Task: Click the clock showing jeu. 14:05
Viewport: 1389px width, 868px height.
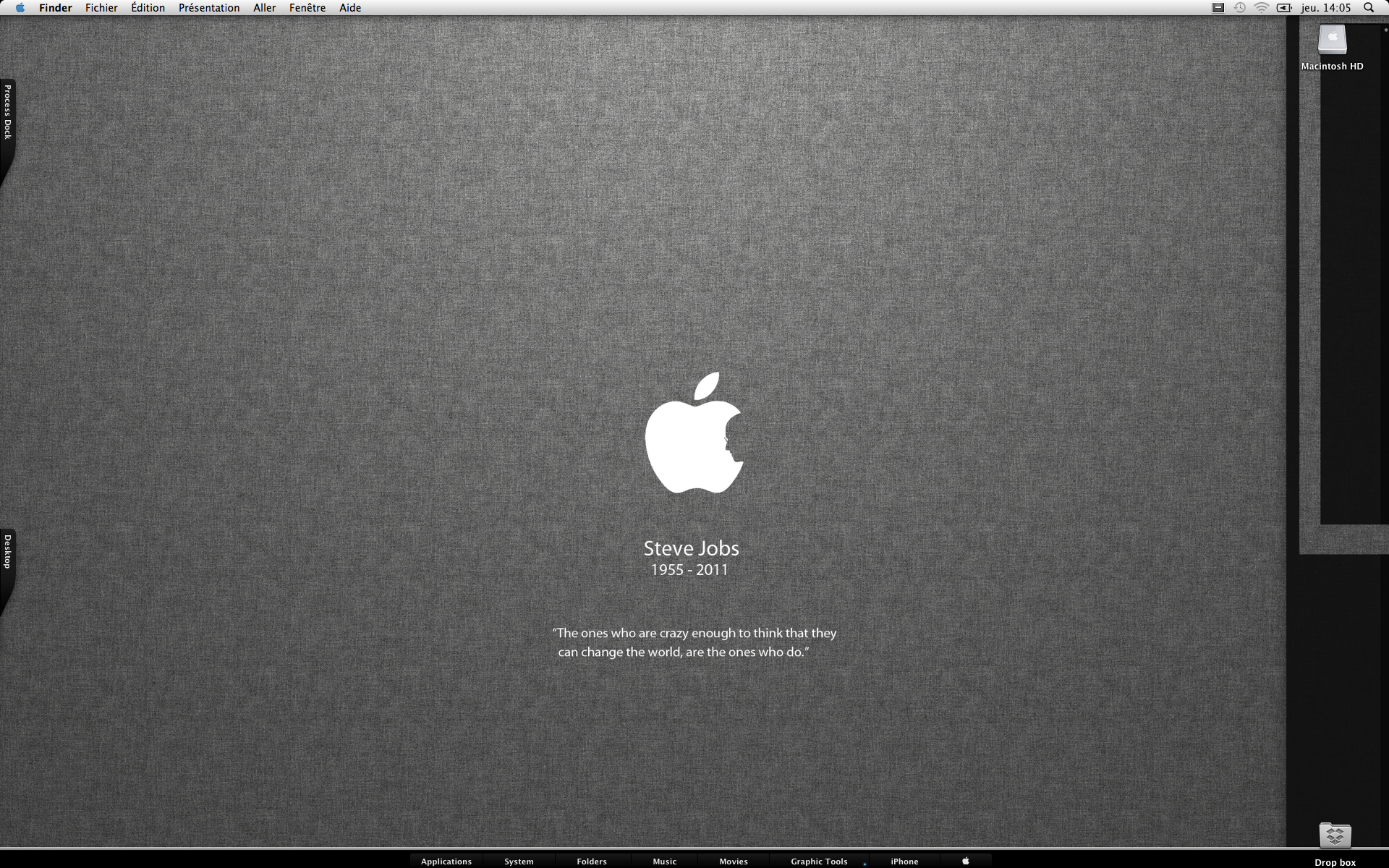Action: pyautogui.click(x=1326, y=8)
